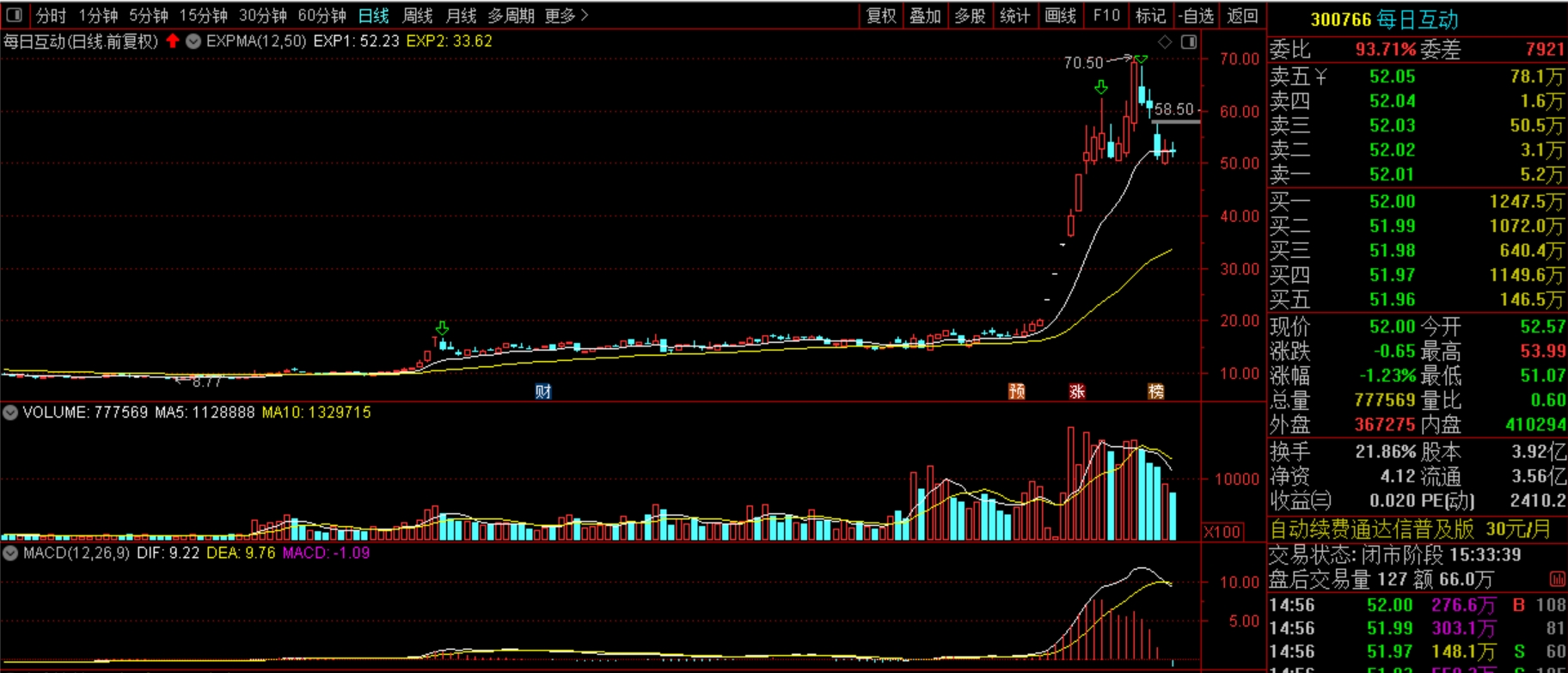The width and height of the screenshot is (1568, 673).
Task: Click the 卖四 ask row at 52.04
Action: pos(1417,101)
